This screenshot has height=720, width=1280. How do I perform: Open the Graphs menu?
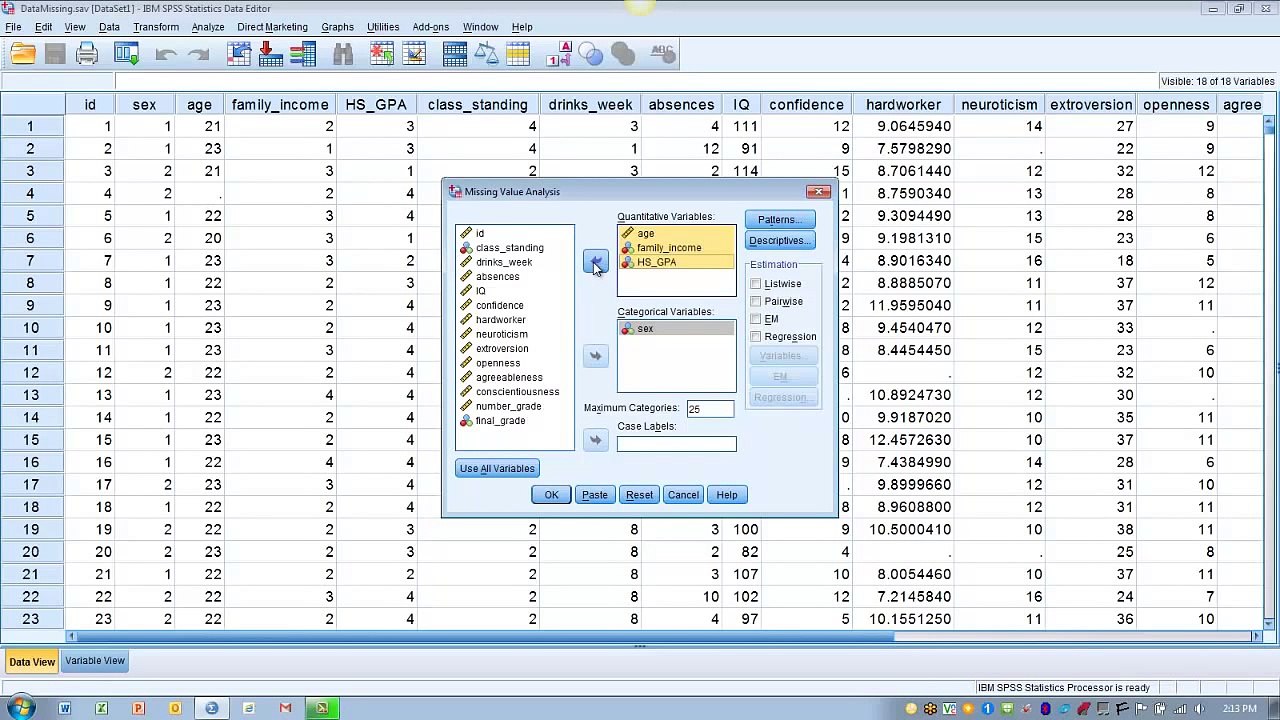[x=337, y=27]
